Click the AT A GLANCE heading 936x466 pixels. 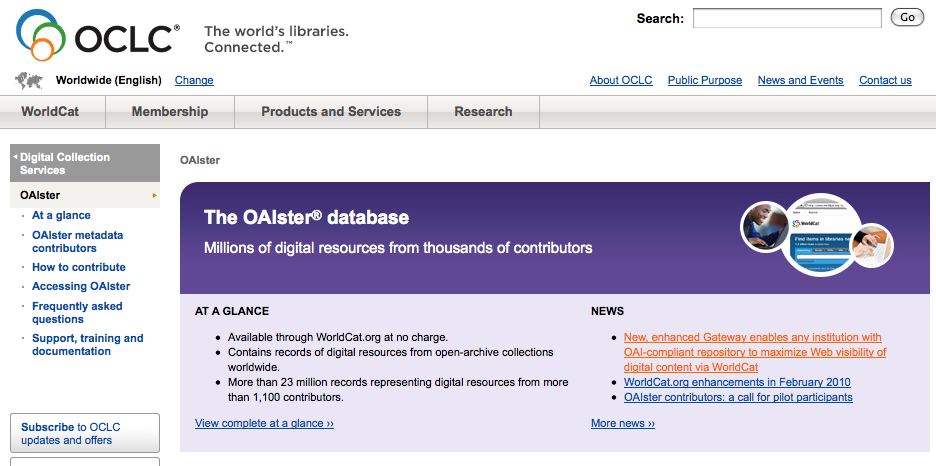232,311
